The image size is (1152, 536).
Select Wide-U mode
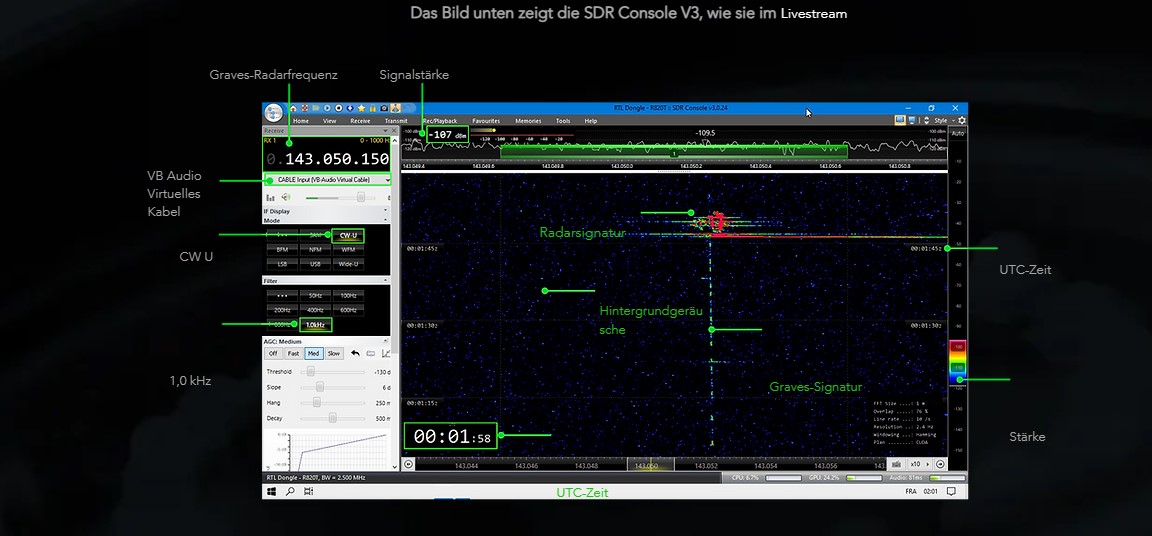[348, 264]
